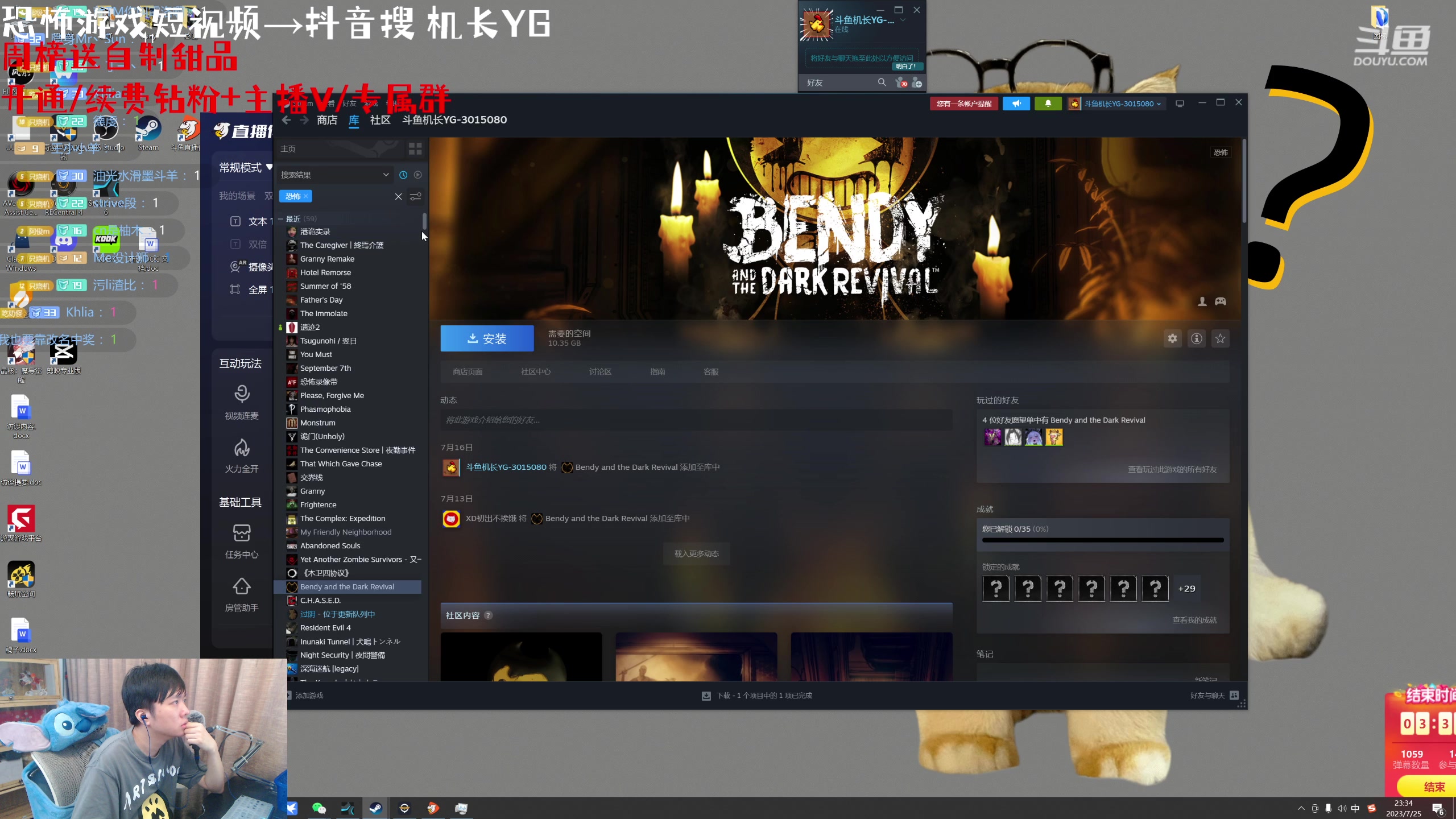Click the game info icon beside settings
Viewport: 1456px width, 819px height.
click(1197, 338)
